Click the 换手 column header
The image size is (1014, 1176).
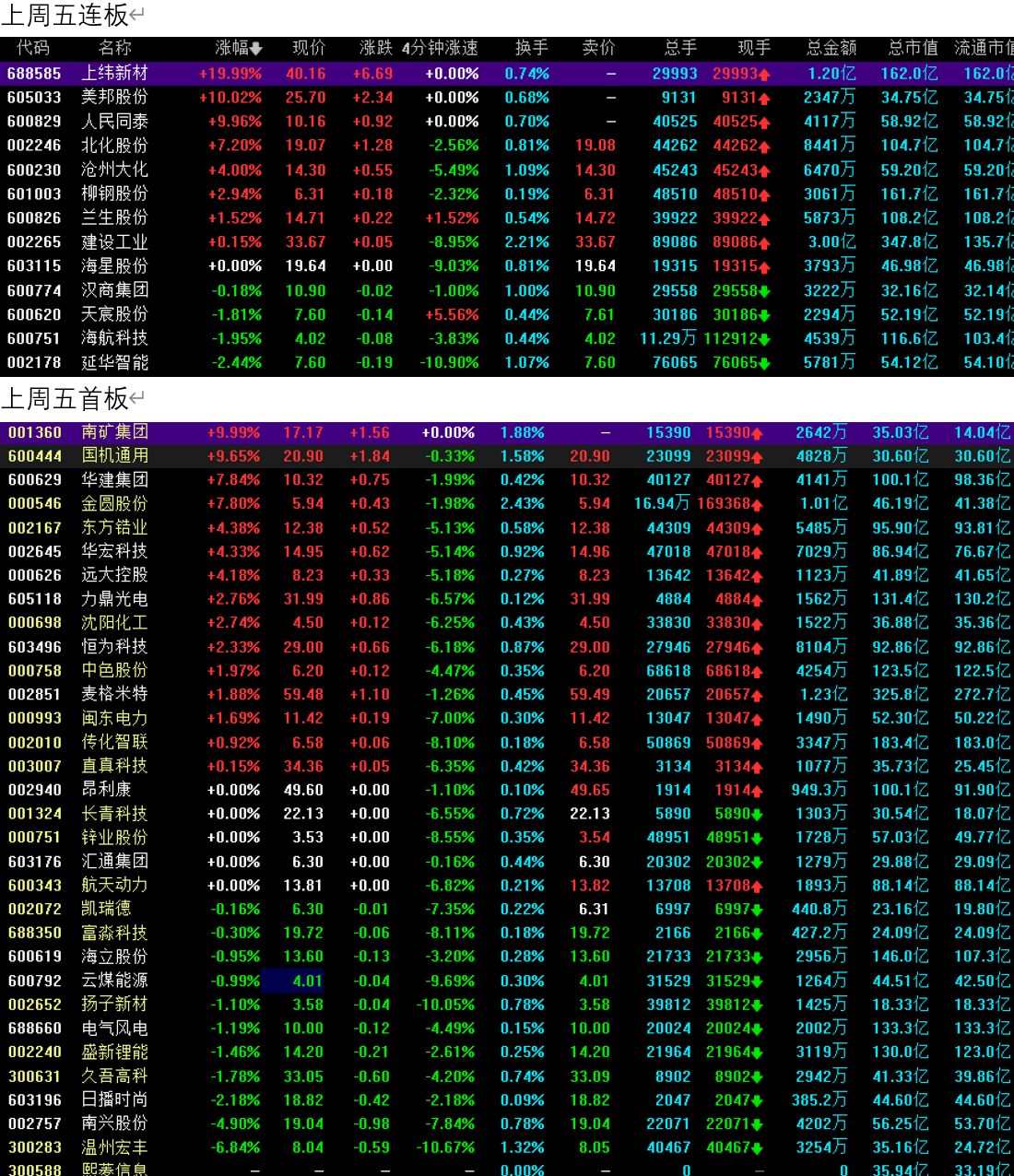[532, 48]
